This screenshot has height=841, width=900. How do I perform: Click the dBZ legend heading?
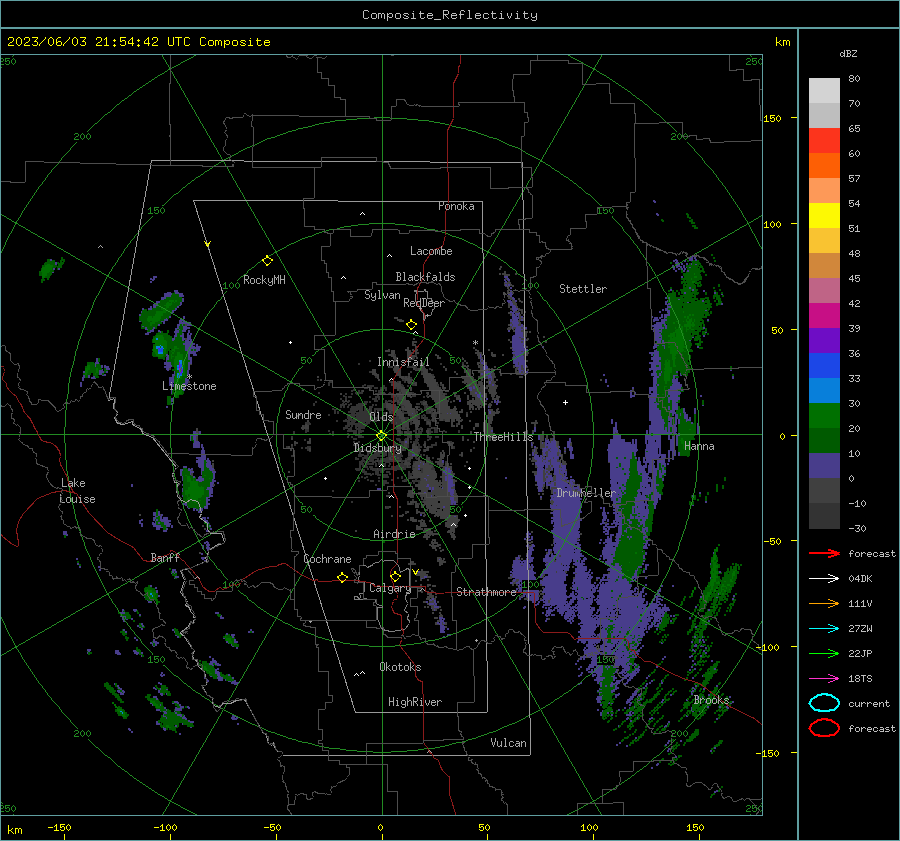[848, 53]
